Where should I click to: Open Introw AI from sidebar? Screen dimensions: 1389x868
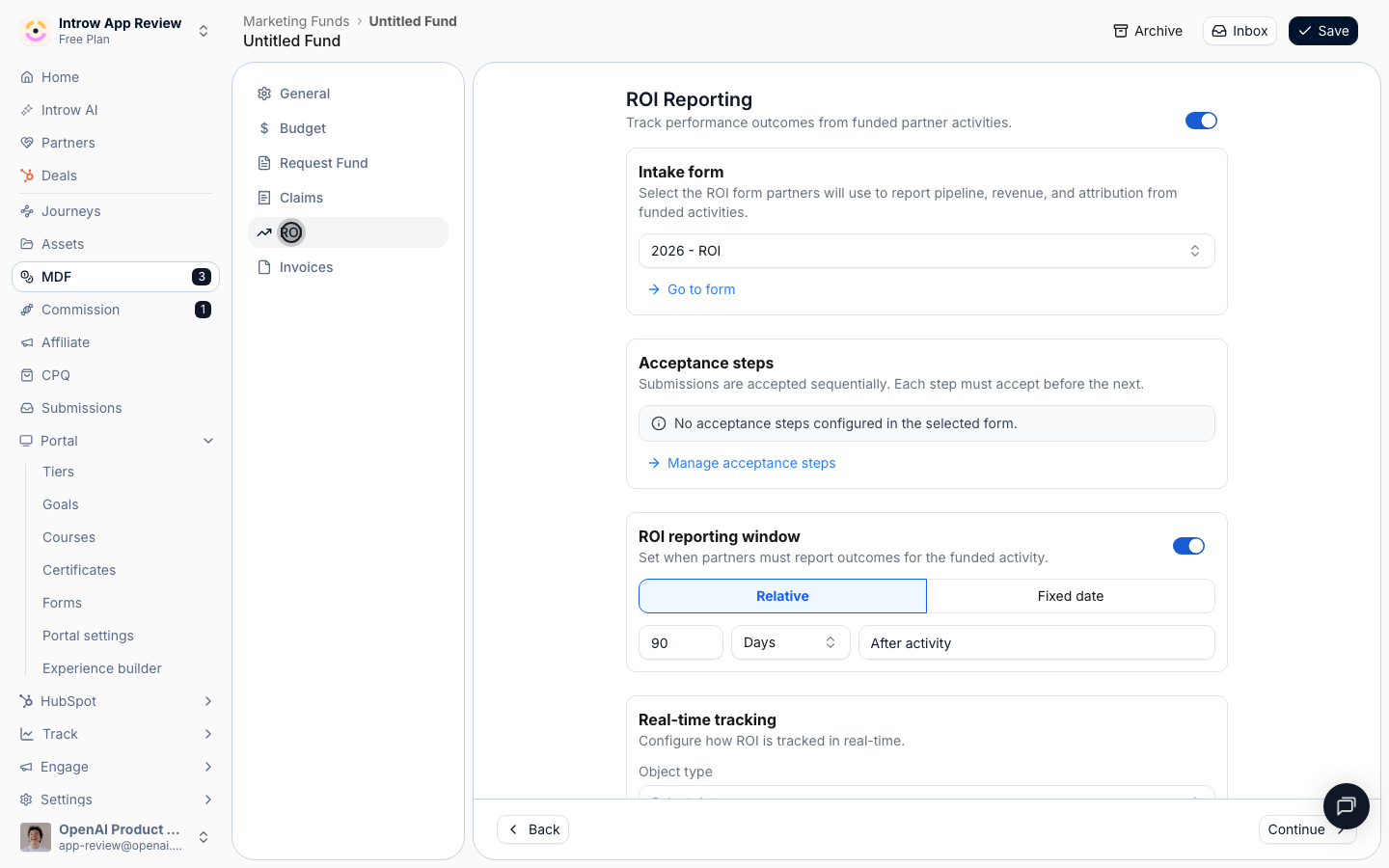pos(116,110)
